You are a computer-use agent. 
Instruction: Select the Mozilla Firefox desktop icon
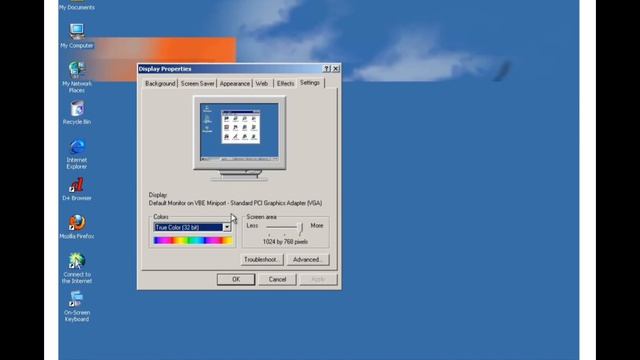point(77,227)
